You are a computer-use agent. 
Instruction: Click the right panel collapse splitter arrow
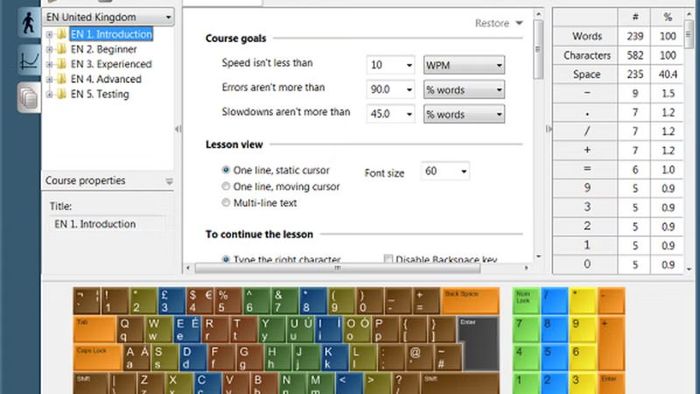(548, 129)
